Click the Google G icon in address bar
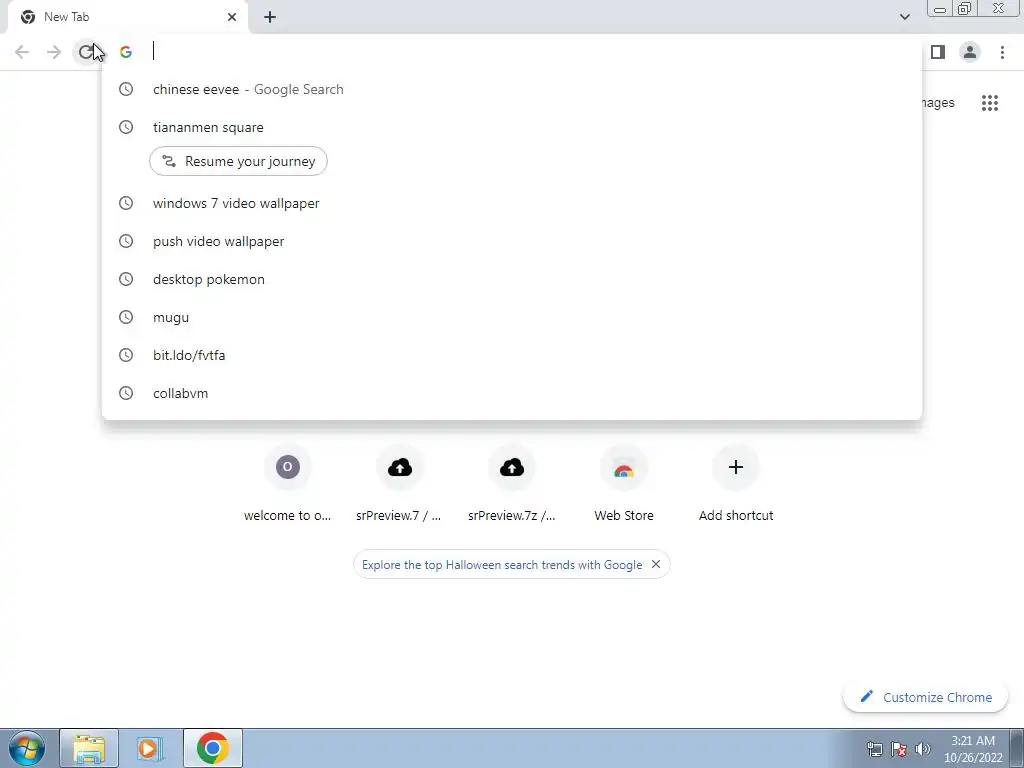1024x768 pixels. tap(126, 52)
